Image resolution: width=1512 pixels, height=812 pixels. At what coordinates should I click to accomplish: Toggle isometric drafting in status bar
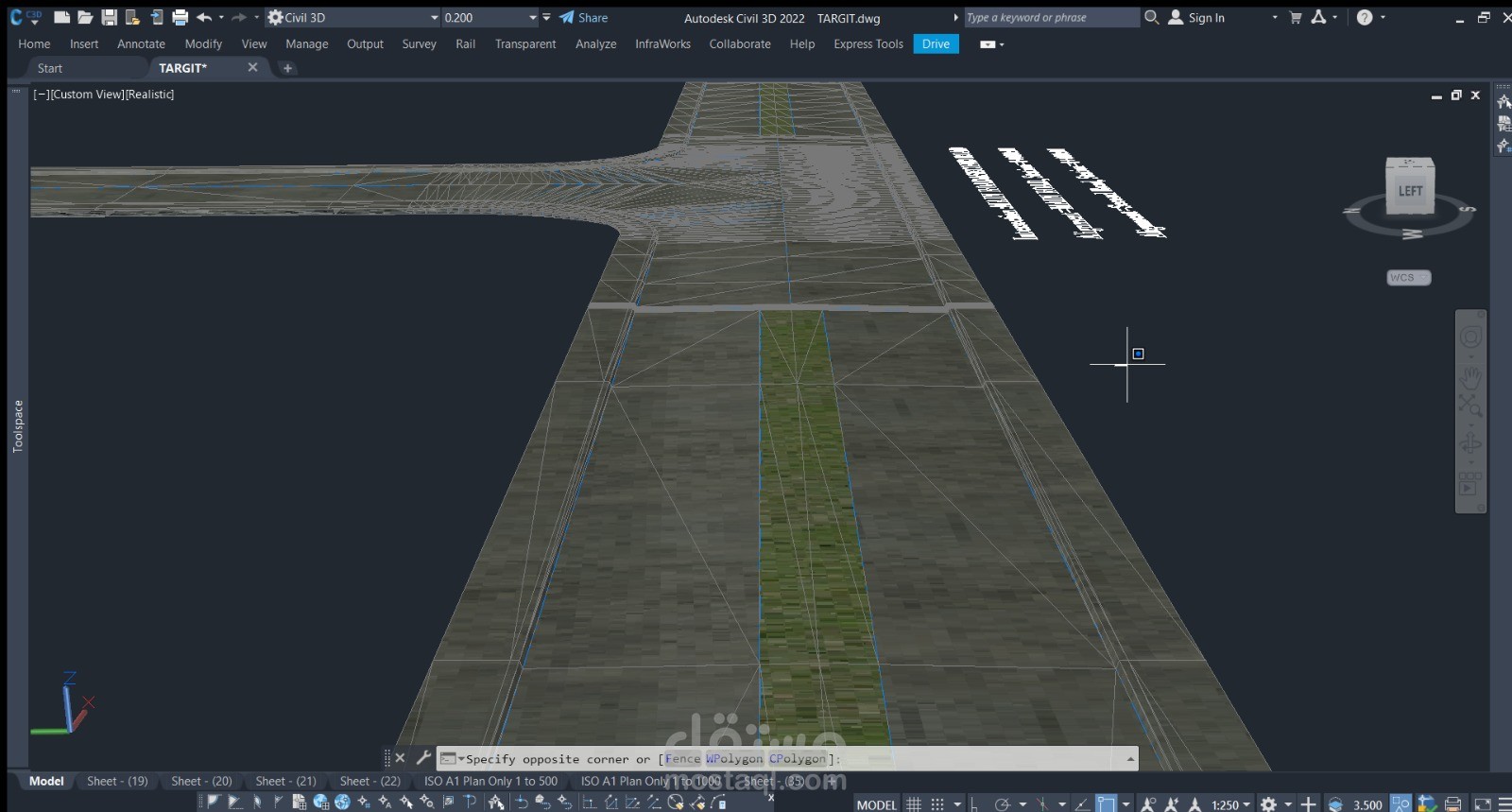1042,804
